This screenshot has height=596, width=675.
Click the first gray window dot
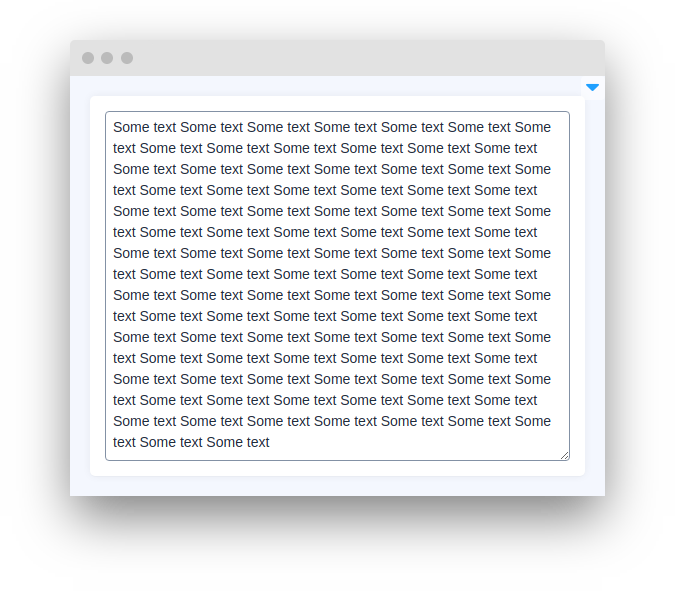click(88, 58)
